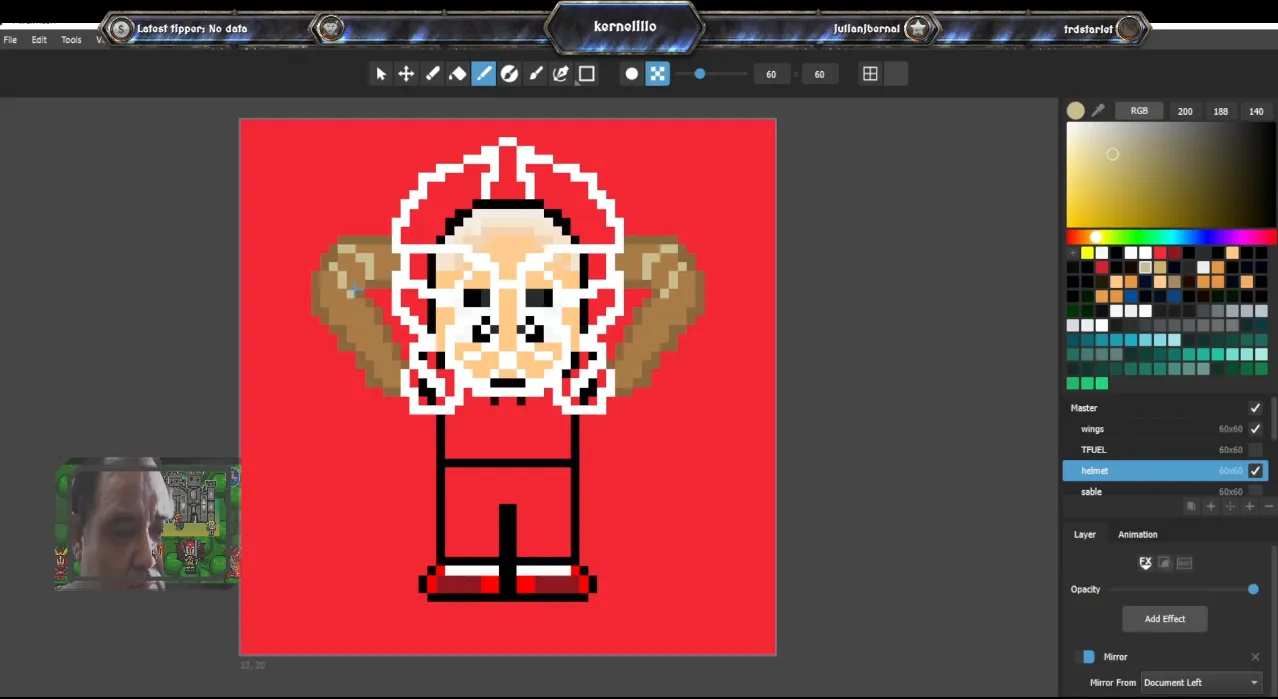Click inside the color gradient picker field
The width and height of the screenshot is (1278, 699).
tap(1171, 175)
